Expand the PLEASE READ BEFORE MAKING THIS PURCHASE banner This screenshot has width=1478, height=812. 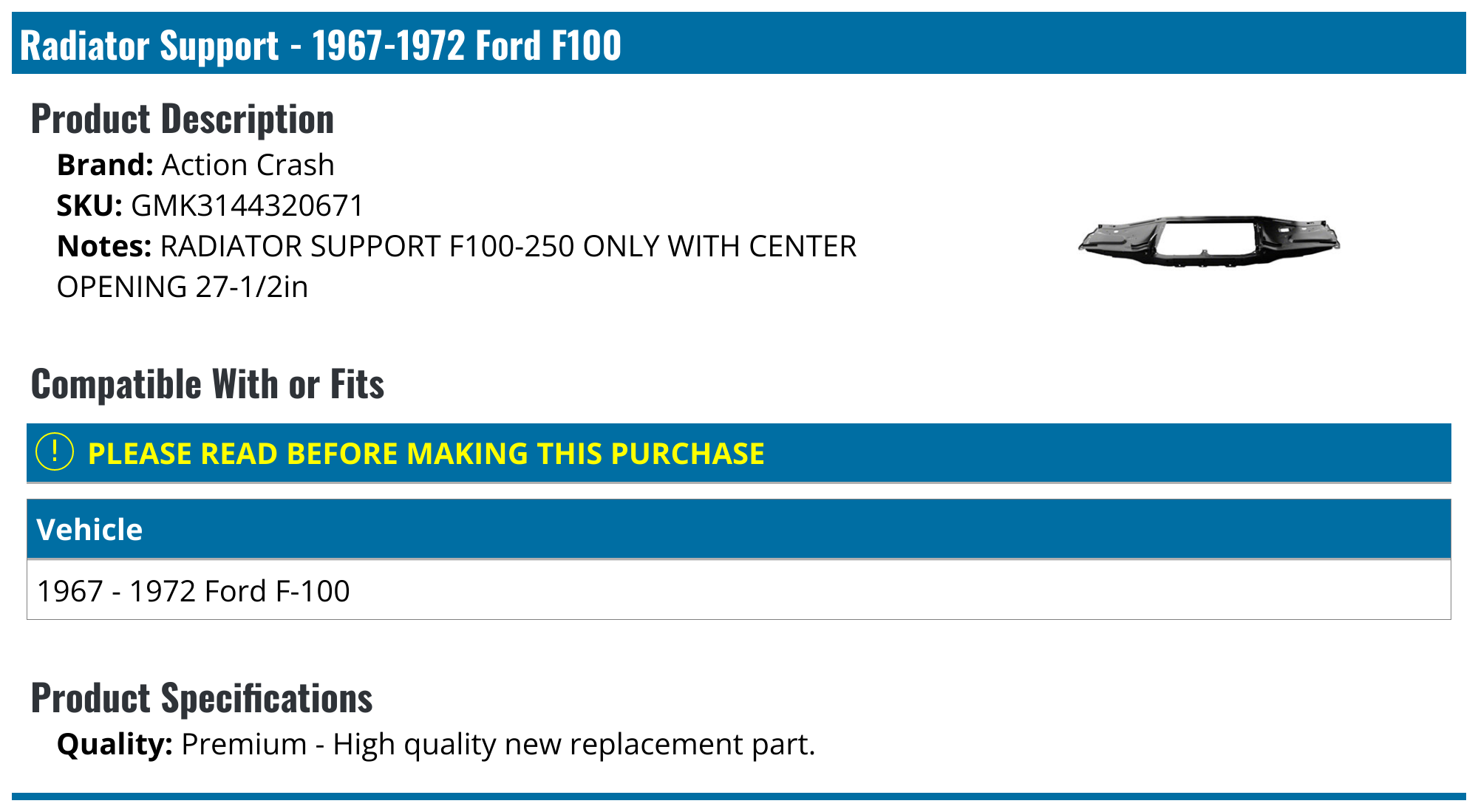pos(426,454)
